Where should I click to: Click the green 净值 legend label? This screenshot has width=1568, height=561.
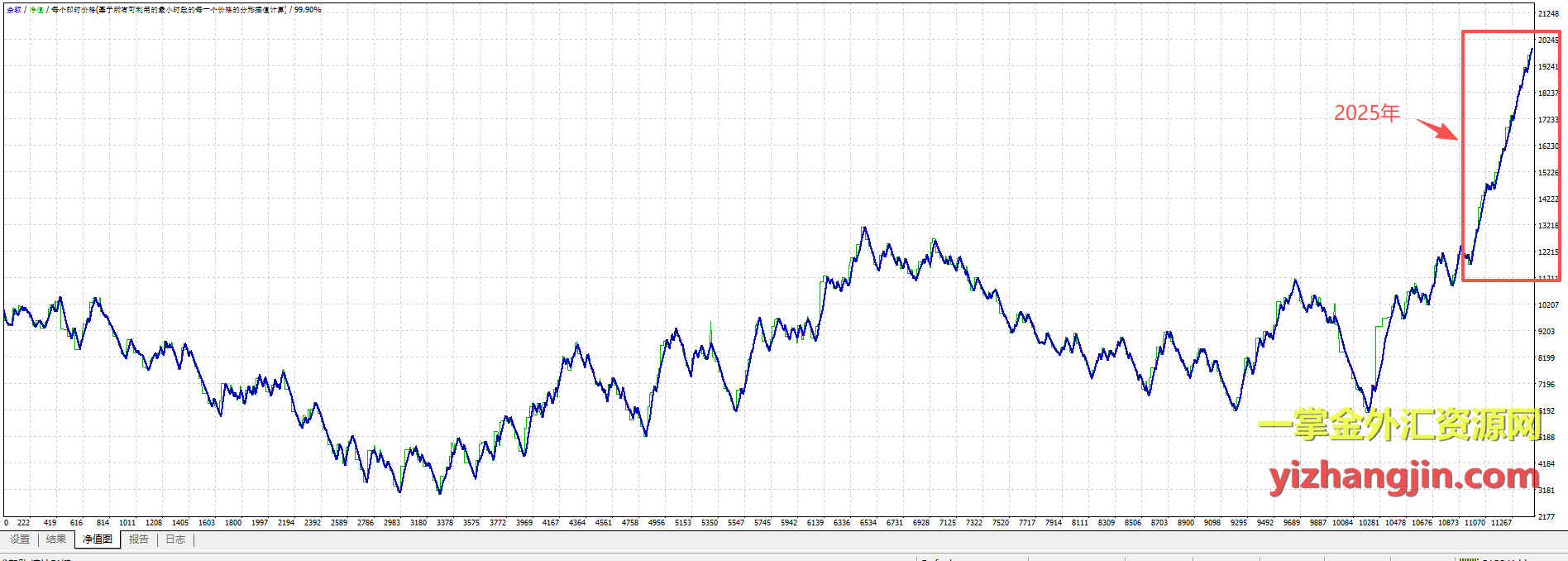(36, 10)
